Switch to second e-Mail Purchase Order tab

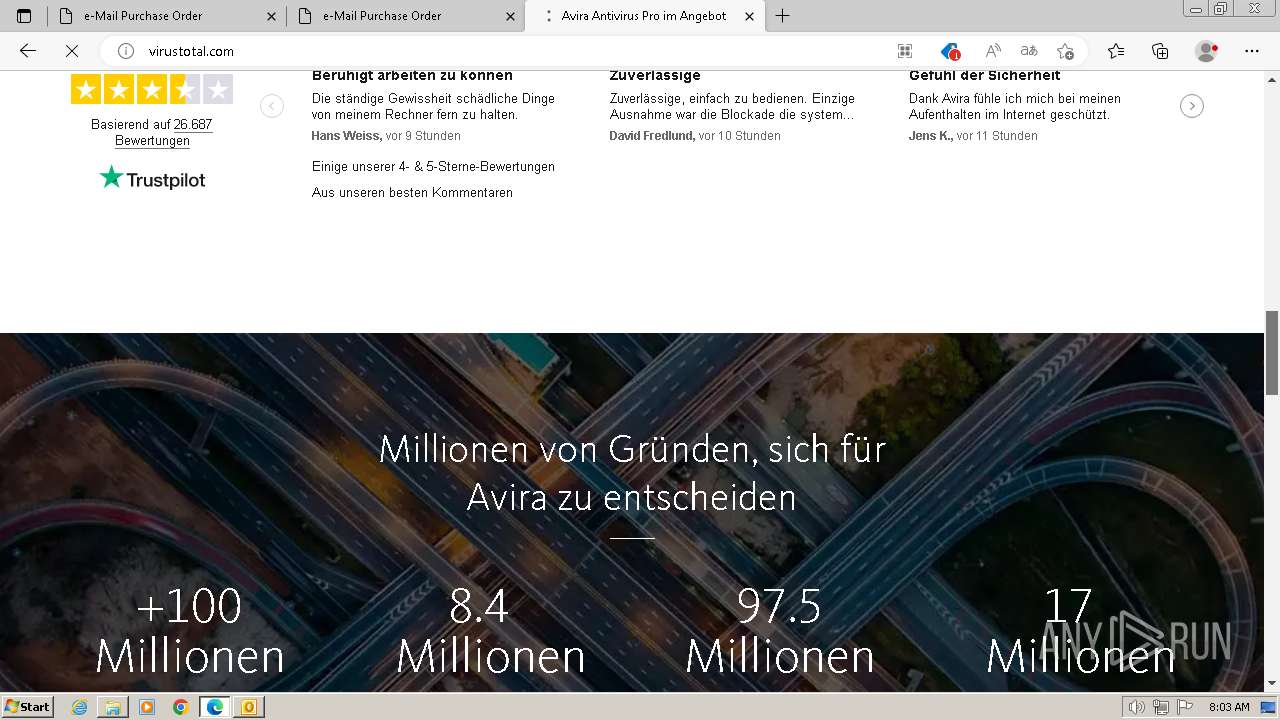pos(406,16)
